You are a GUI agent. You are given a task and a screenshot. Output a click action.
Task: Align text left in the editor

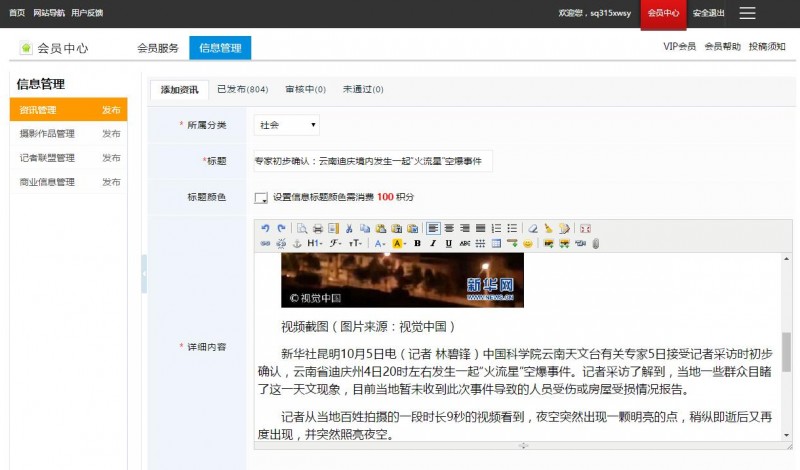click(433, 228)
